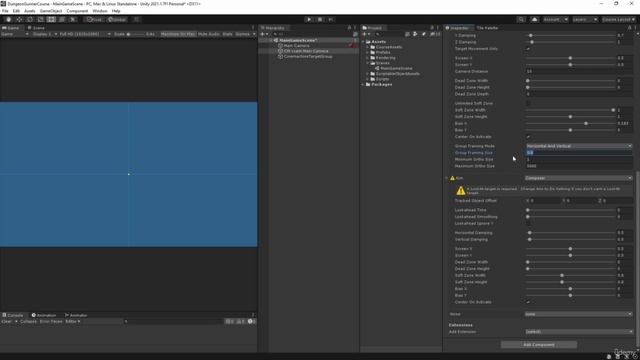Toggle hidden packages visibility icon in Project

[434, 34]
